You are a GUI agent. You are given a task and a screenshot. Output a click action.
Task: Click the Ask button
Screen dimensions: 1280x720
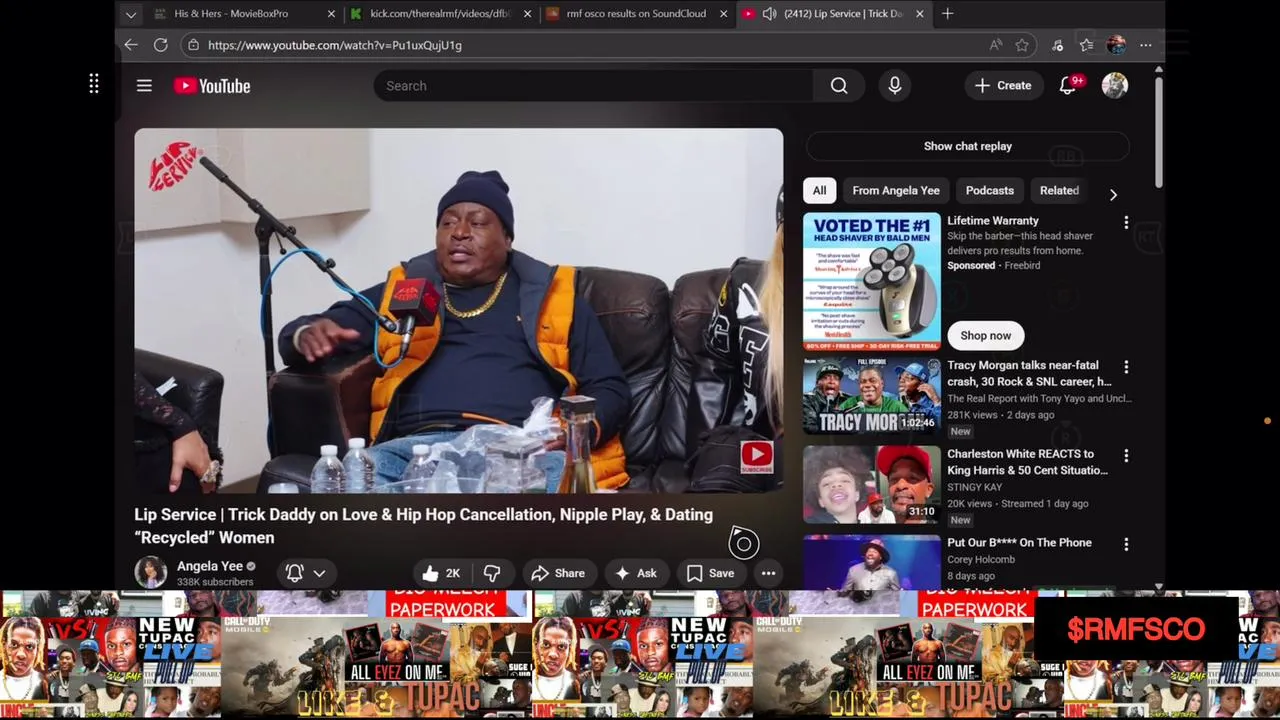click(636, 573)
